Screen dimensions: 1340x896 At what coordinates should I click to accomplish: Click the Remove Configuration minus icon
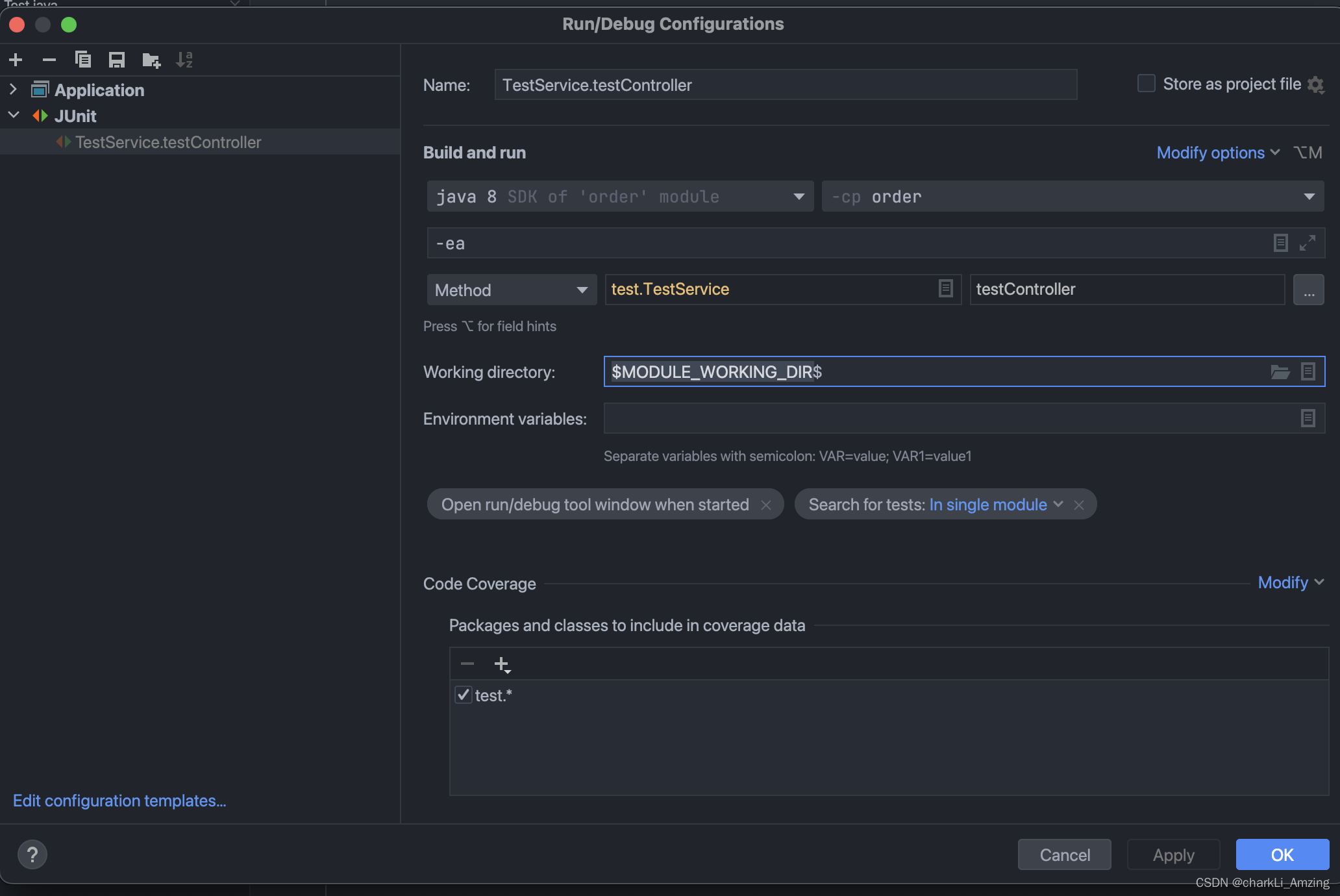(x=49, y=60)
